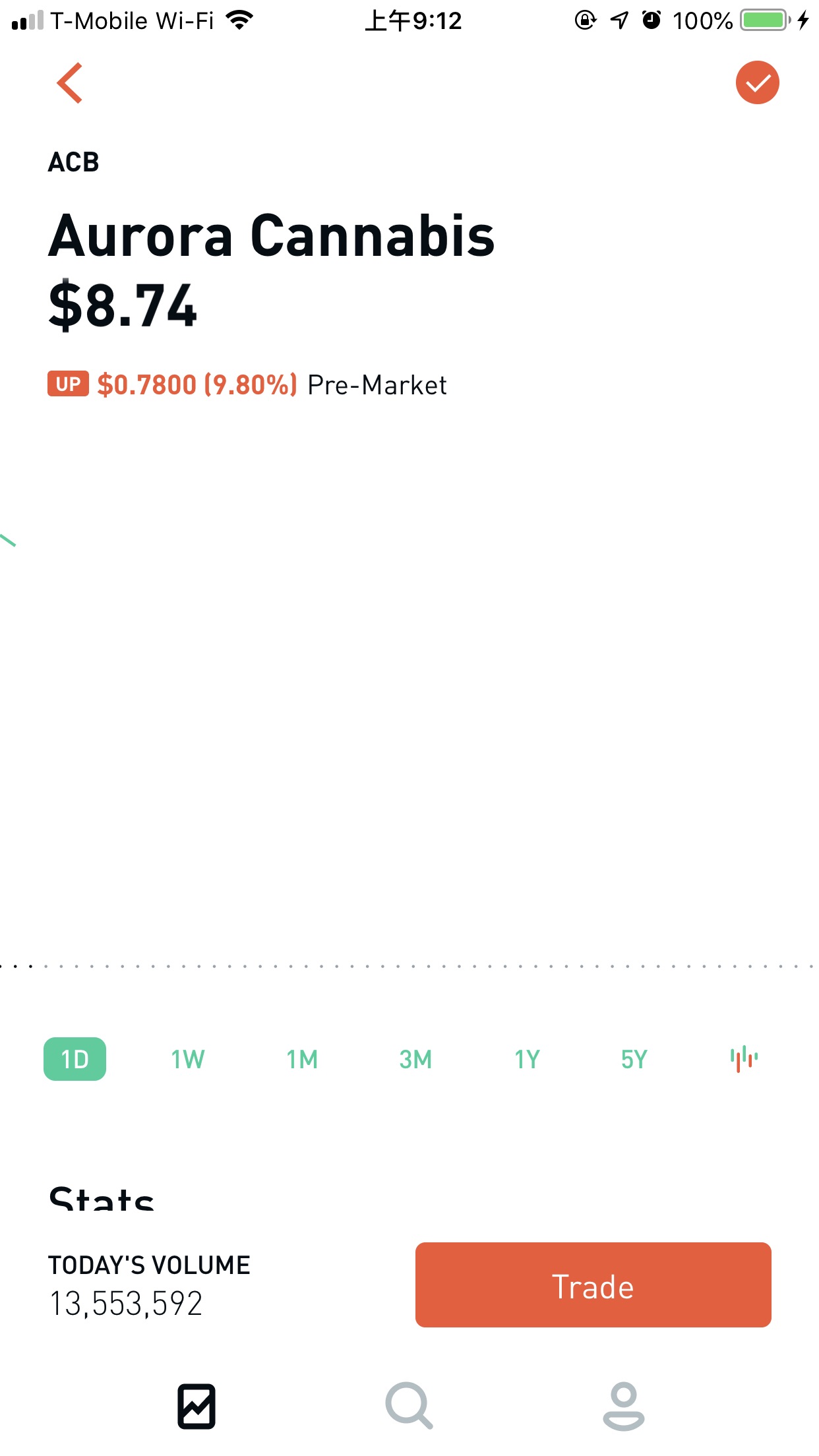Show the 3M chart range
The width and height of the screenshot is (819, 1456).
pos(415,1059)
